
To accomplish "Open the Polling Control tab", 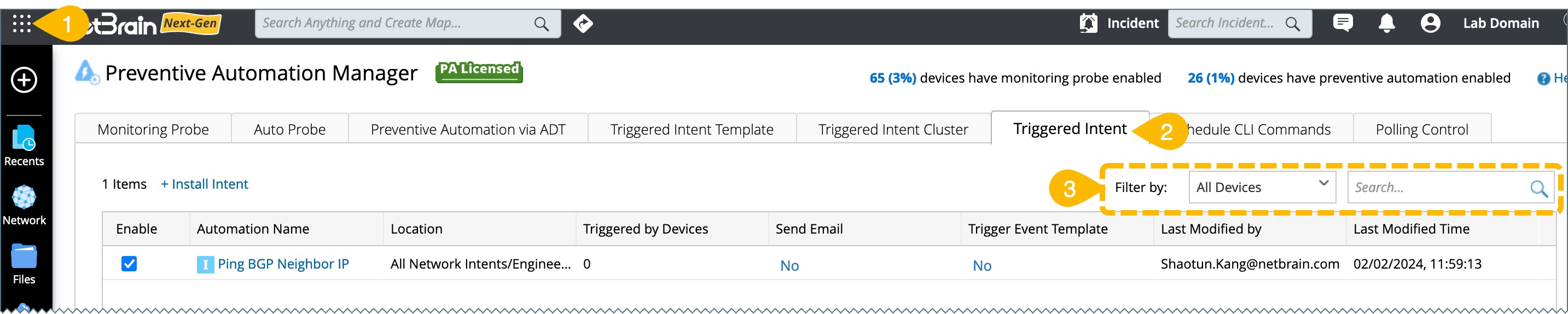I will tap(1422, 130).
